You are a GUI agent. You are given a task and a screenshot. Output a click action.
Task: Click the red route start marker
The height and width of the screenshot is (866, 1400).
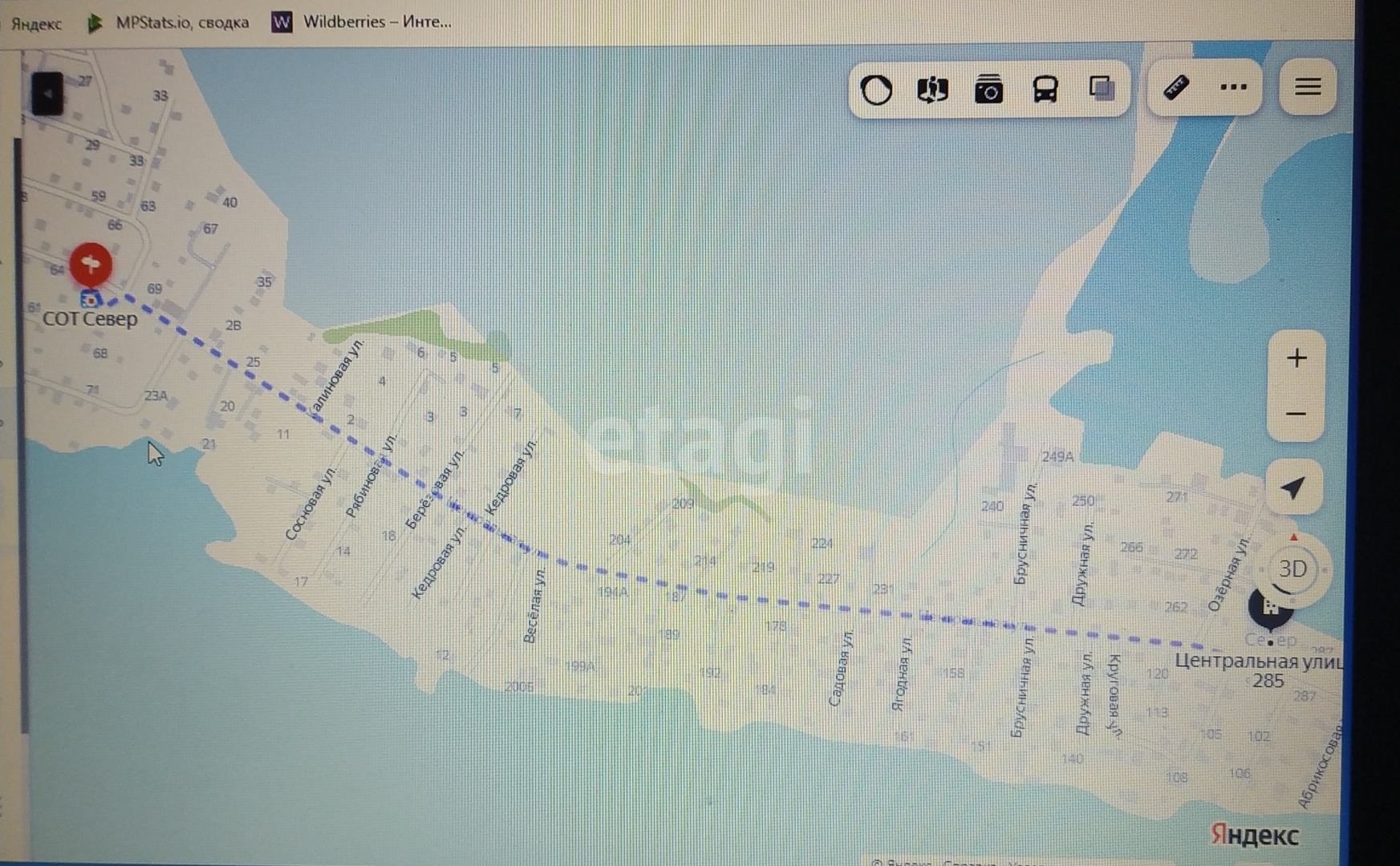[91, 265]
